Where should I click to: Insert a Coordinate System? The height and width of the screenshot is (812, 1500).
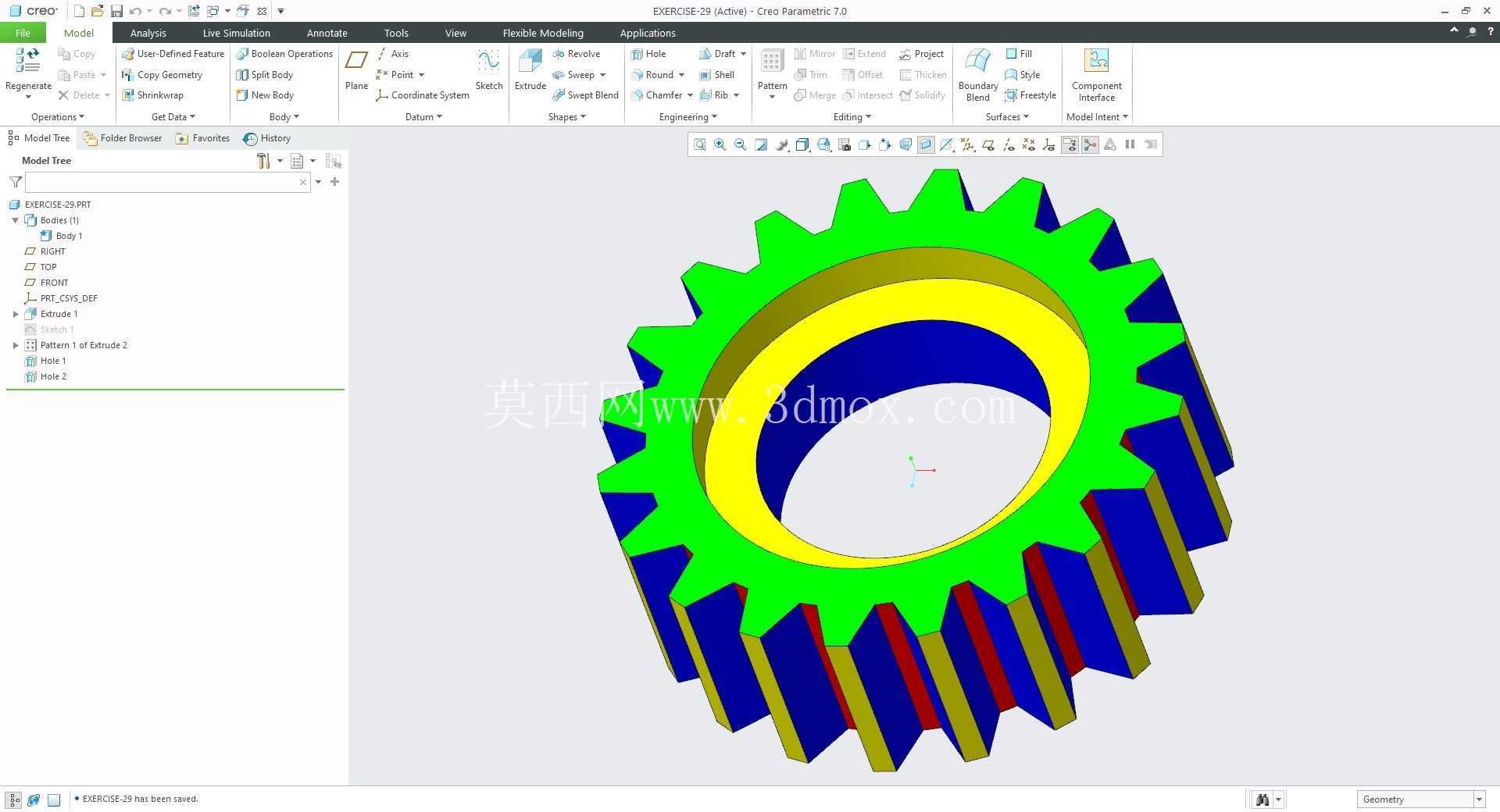pos(422,95)
